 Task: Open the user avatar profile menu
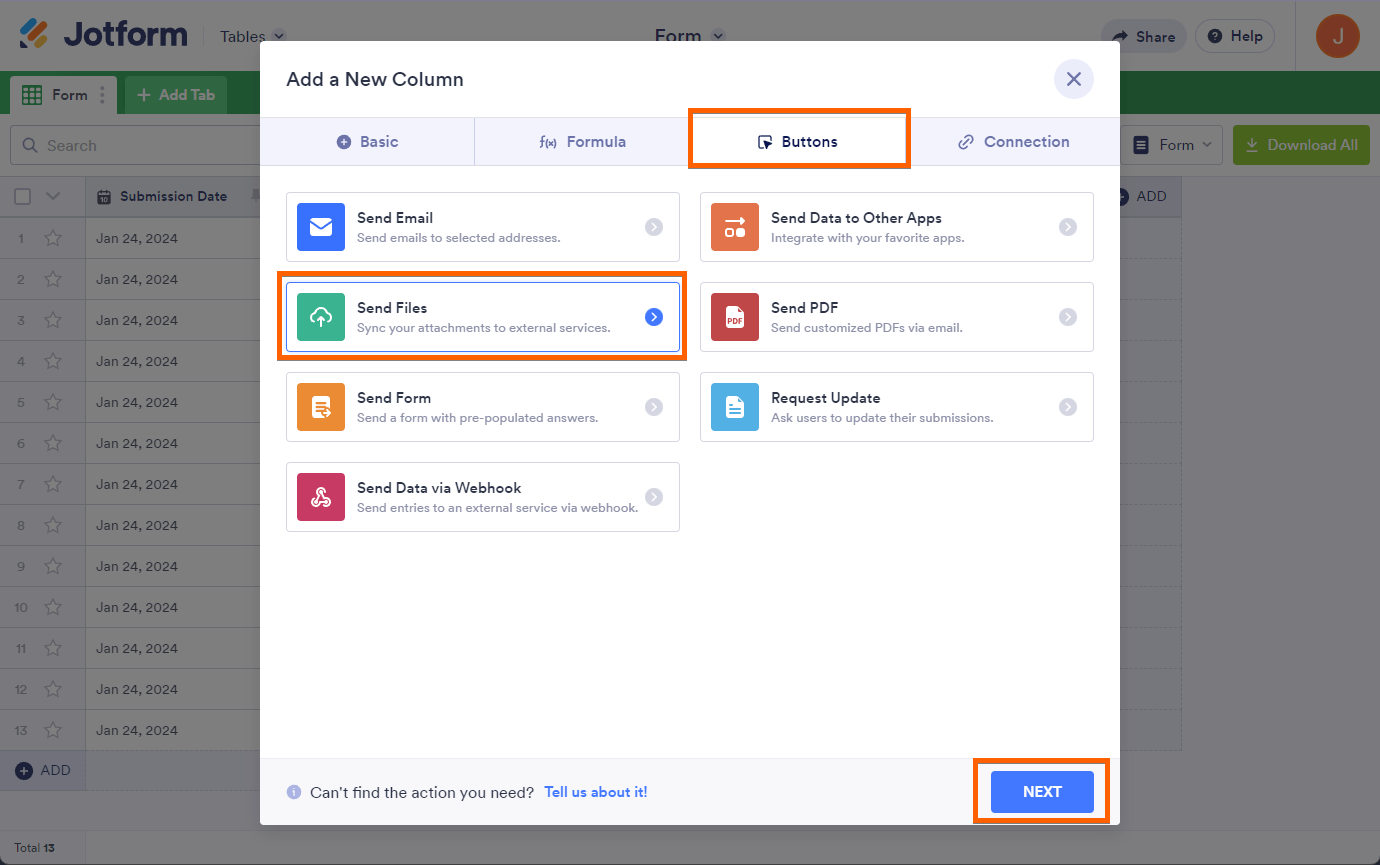point(1337,36)
